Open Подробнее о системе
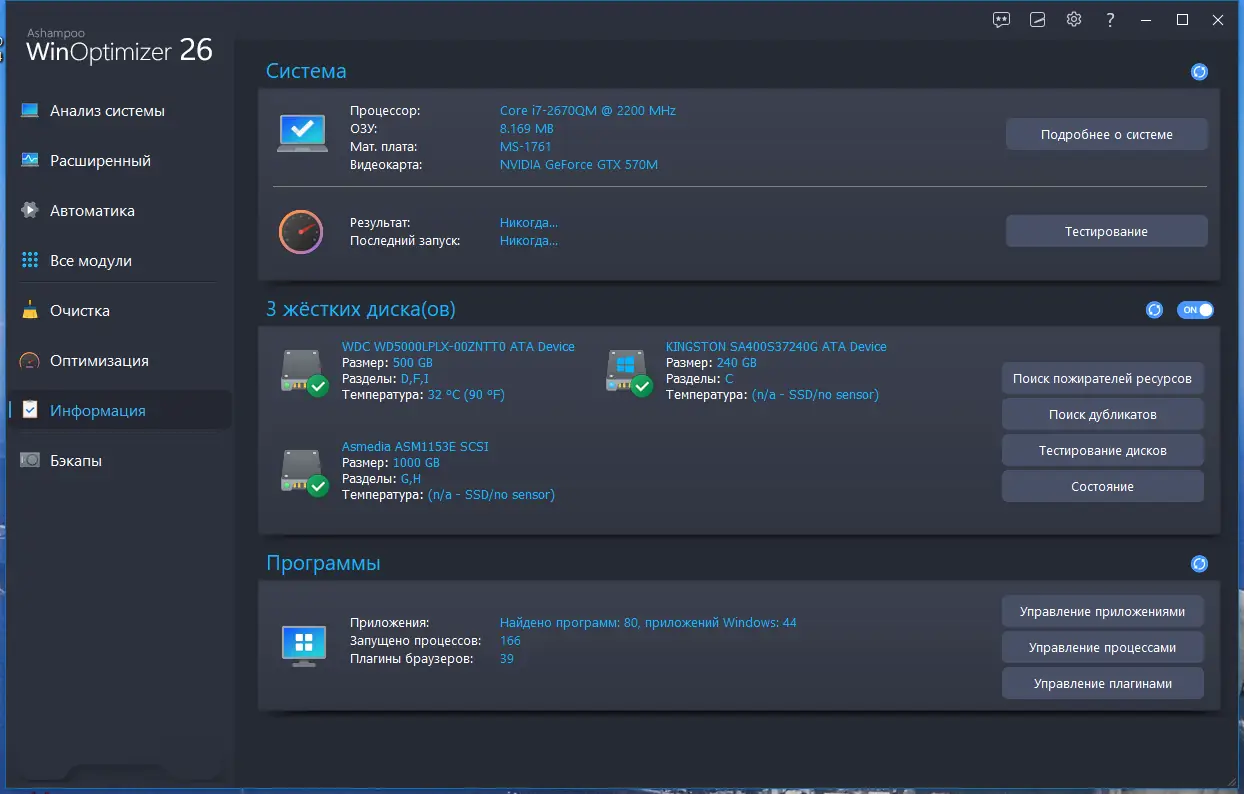The height and width of the screenshot is (794, 1244). pyautogui.click(x=1106, y=134)
